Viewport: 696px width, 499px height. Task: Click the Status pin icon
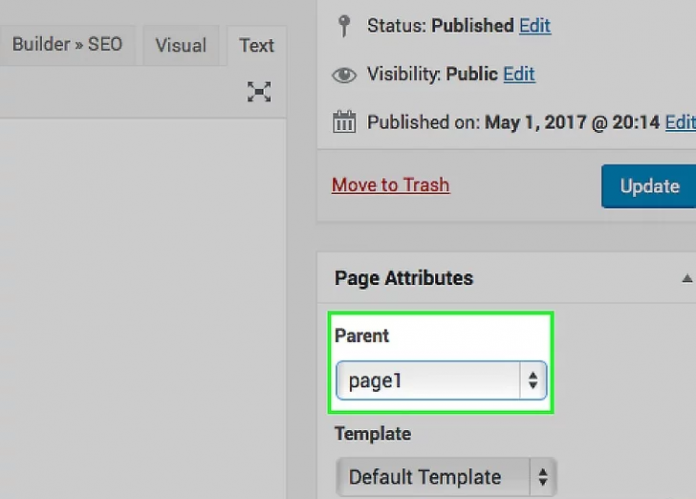344,25
